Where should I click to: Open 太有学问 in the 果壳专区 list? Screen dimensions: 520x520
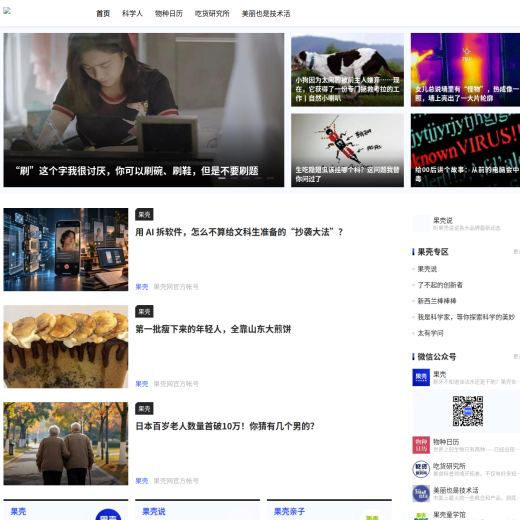430,333
